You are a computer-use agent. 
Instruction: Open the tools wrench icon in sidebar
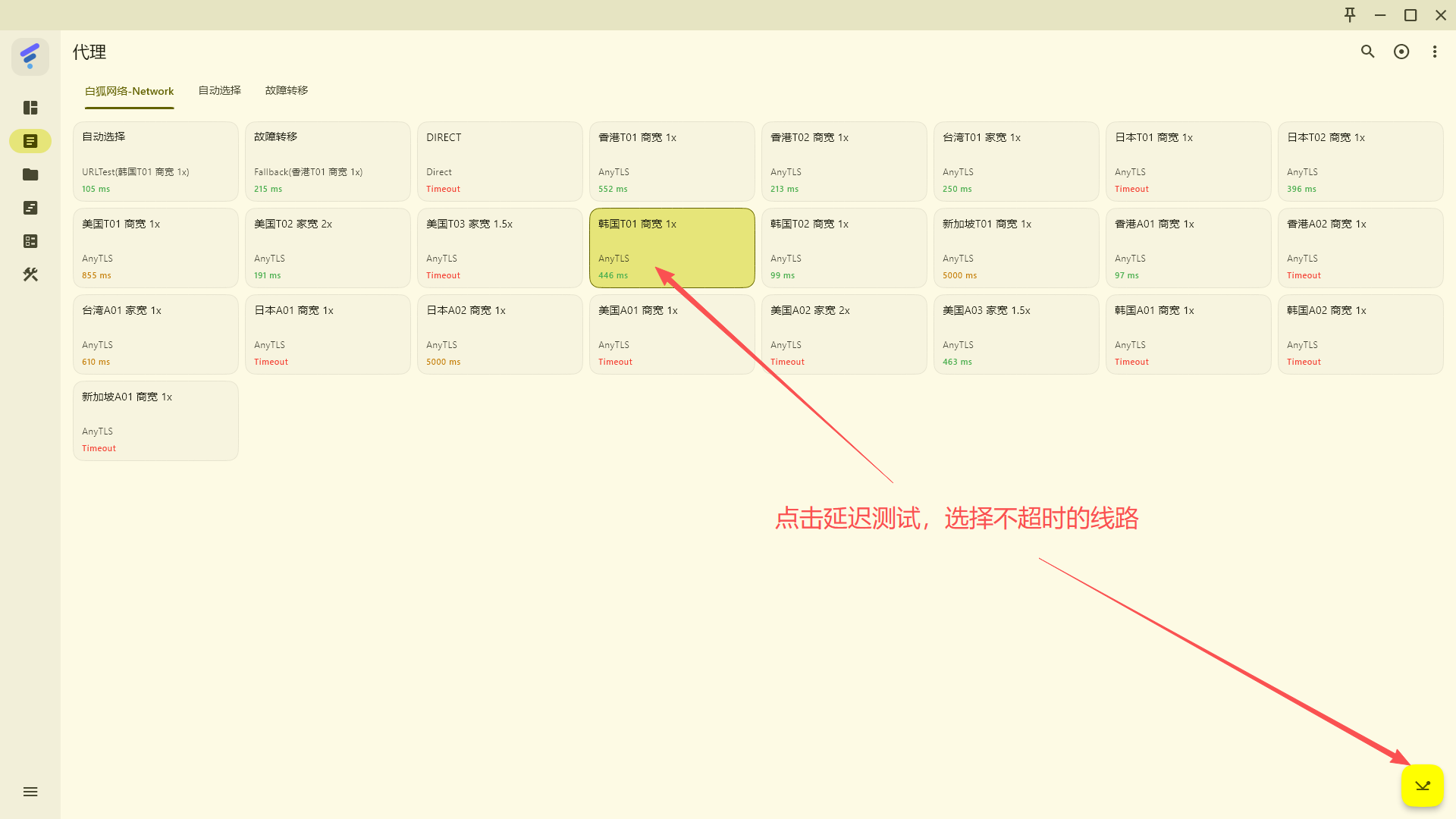tap(30, 275)
